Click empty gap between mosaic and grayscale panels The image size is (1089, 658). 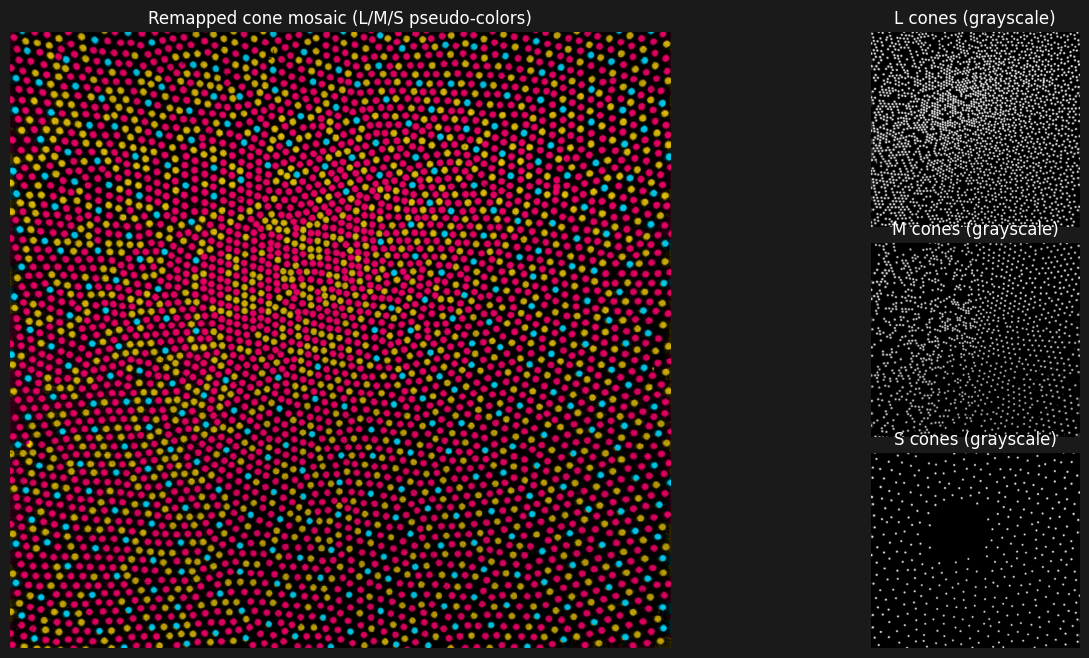point(770,330)
